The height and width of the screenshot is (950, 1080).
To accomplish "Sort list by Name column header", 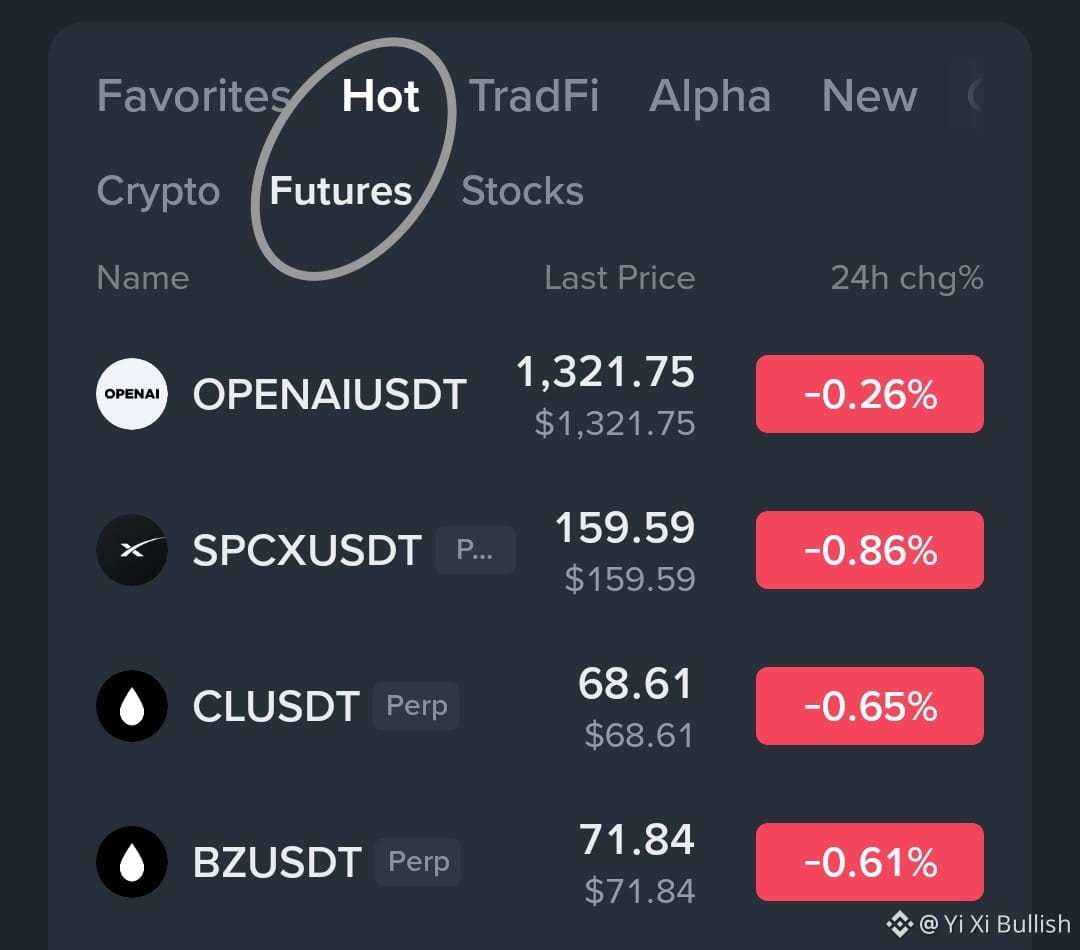I will [143, 278].
